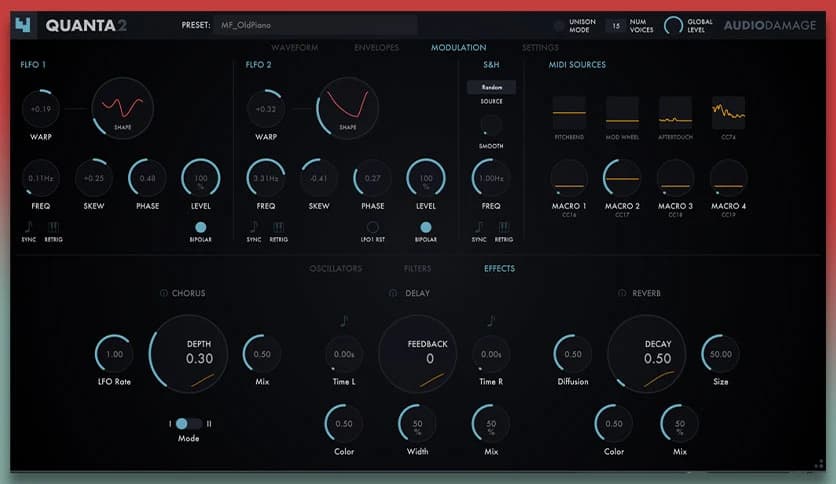
Task: Toggle FLFO 1 retrig keyboard icon
Action: pos(53,228)
